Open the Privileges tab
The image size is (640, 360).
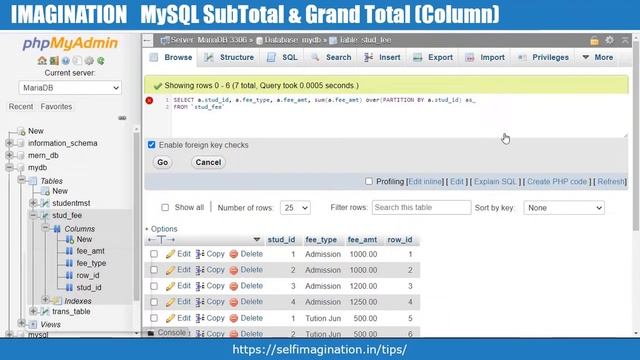[x=543, y=58]
